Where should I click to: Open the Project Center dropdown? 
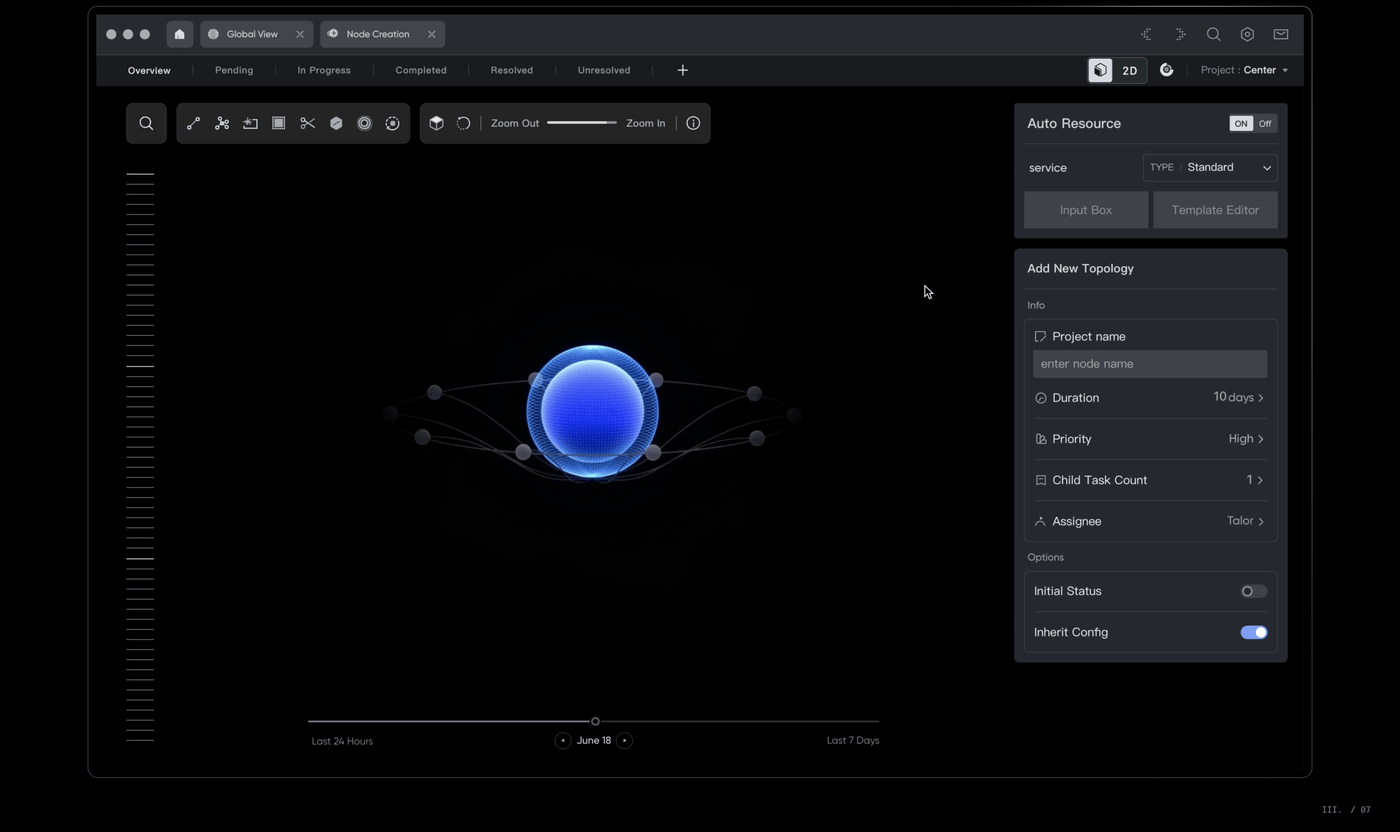1245,70
